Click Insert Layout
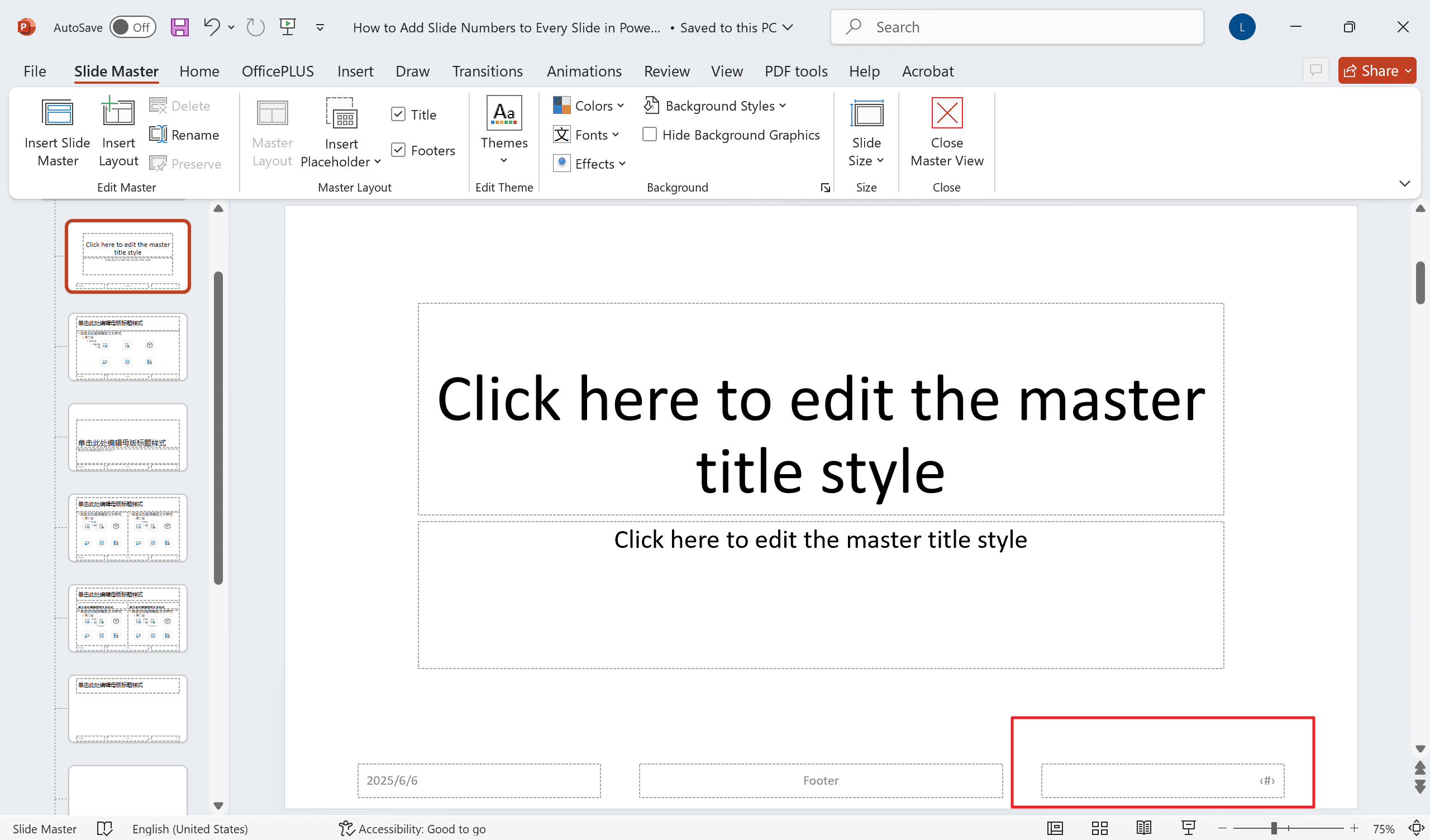The image size is (1430, 840). coord(118,132)
